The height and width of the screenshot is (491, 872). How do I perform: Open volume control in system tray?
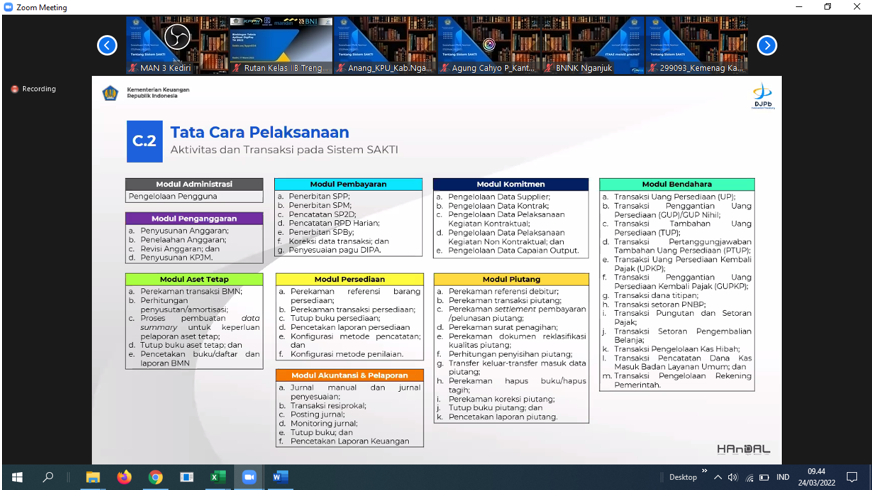tap(733, 477)
